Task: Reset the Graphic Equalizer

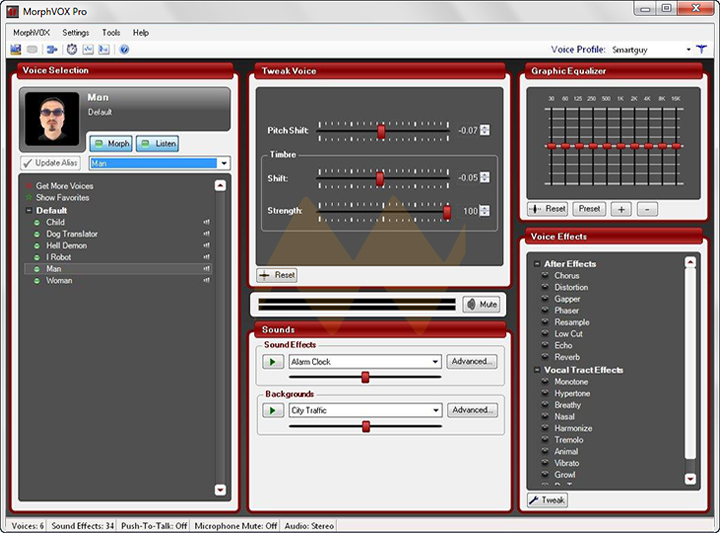Action: (547, 209)
